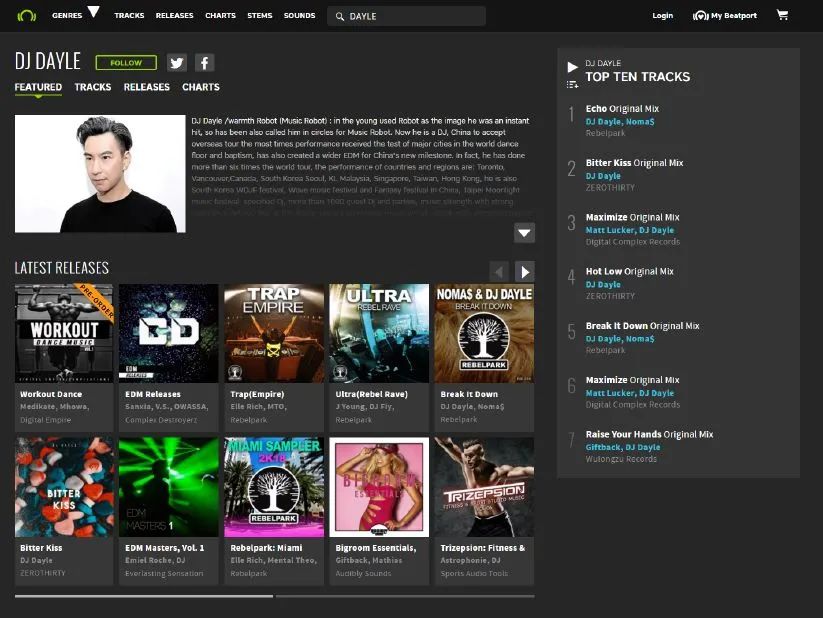Open Raise Your Hands Original Mix
Image resolution: width=823 pixels, height=618 pixels.
tap(649, 434)
